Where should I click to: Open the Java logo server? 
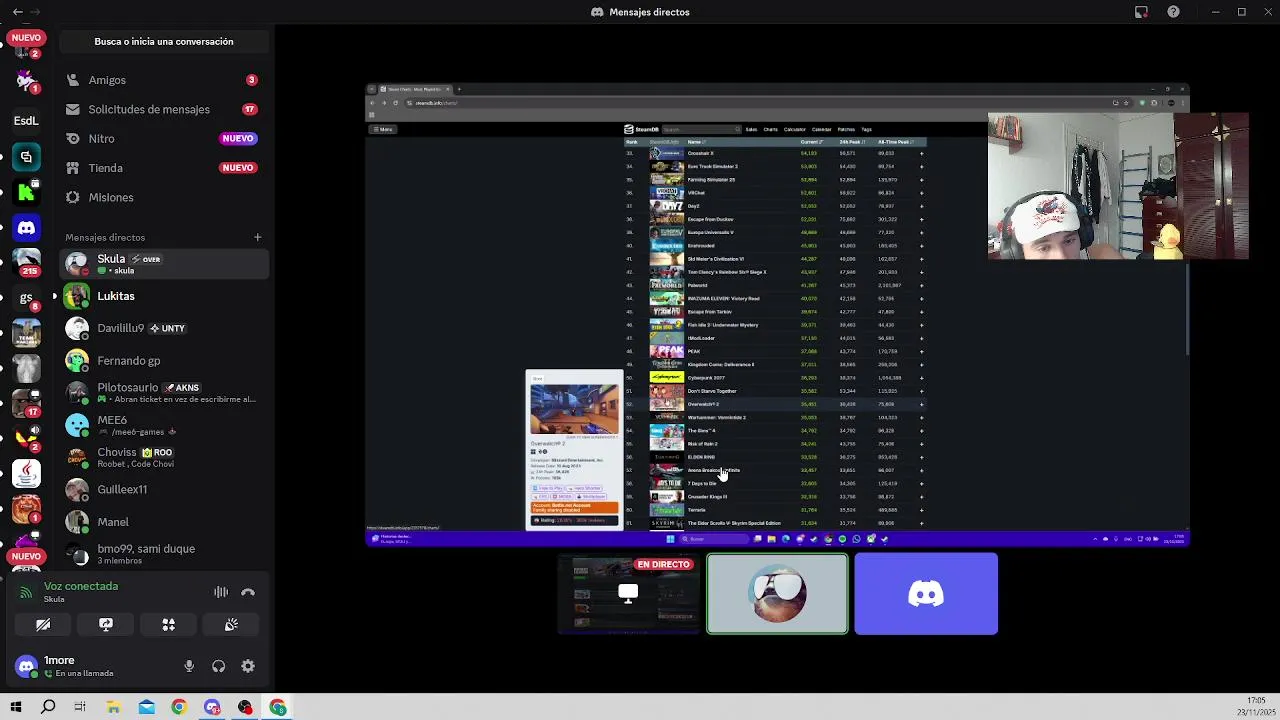(x=26, y=472)
